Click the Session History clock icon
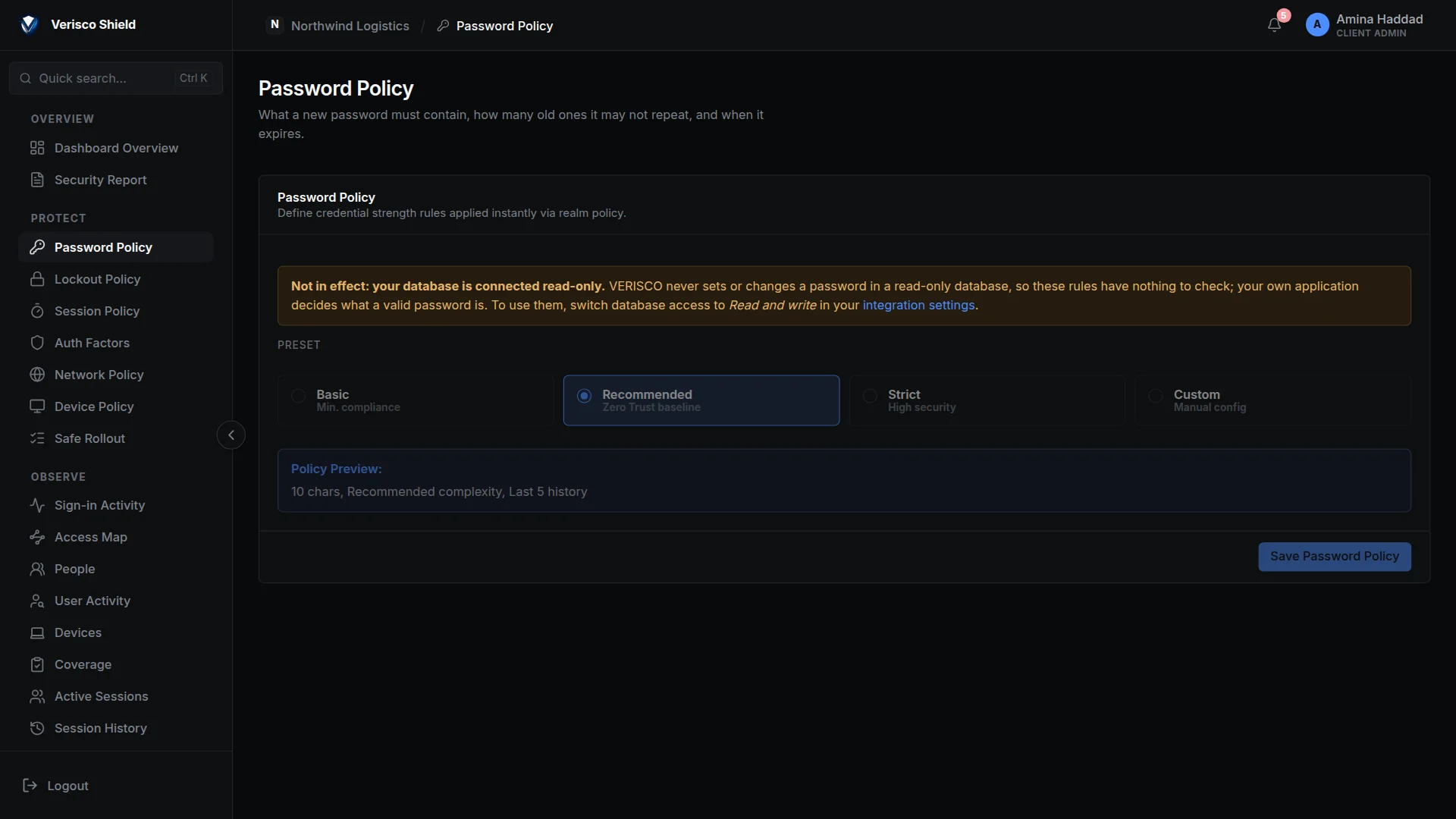The height and width of the screenshot is (819, 1456). pyautogui.click(x=37, y=728)
